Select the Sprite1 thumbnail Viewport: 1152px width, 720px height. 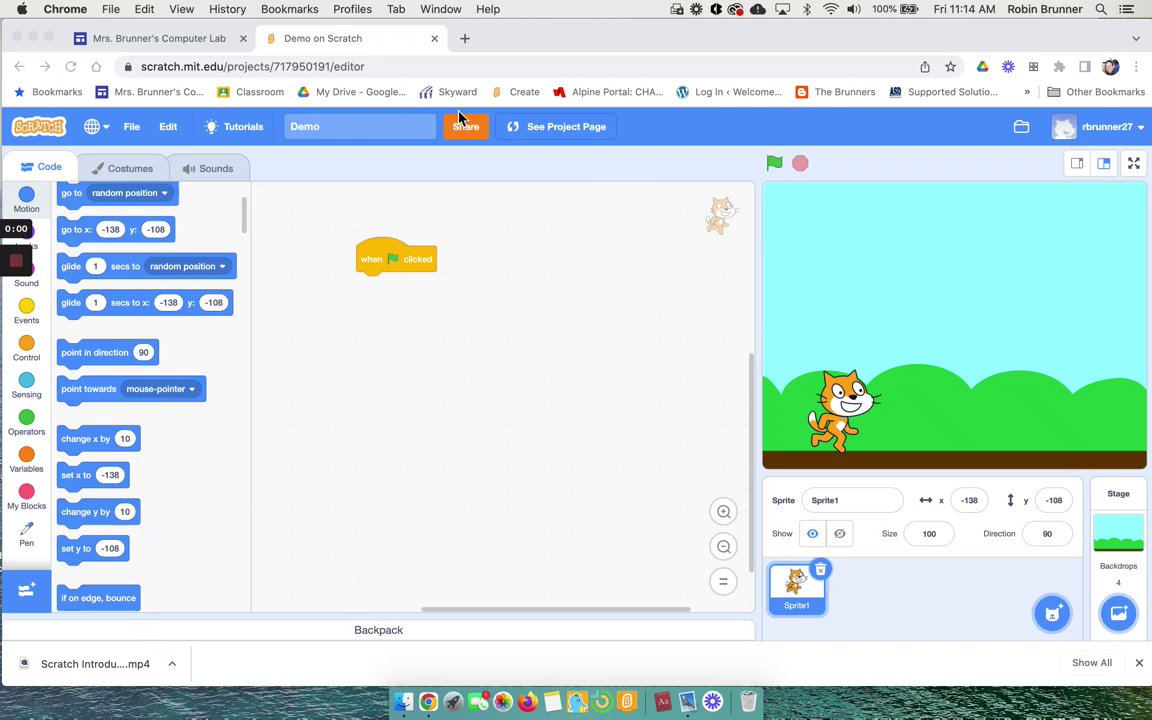(x=797, y=588)
